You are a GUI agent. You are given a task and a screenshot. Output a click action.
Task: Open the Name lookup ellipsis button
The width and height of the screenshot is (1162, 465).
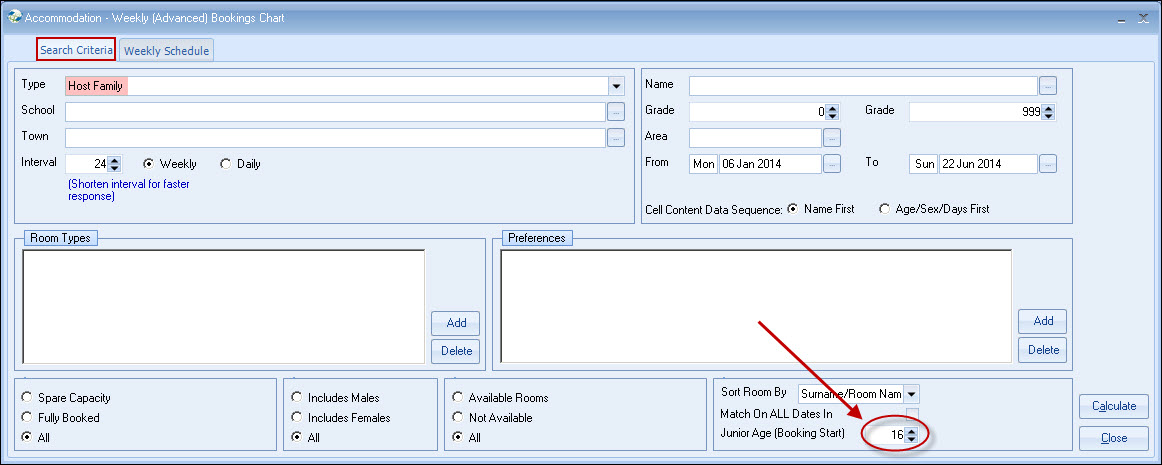pos(1048,86)
